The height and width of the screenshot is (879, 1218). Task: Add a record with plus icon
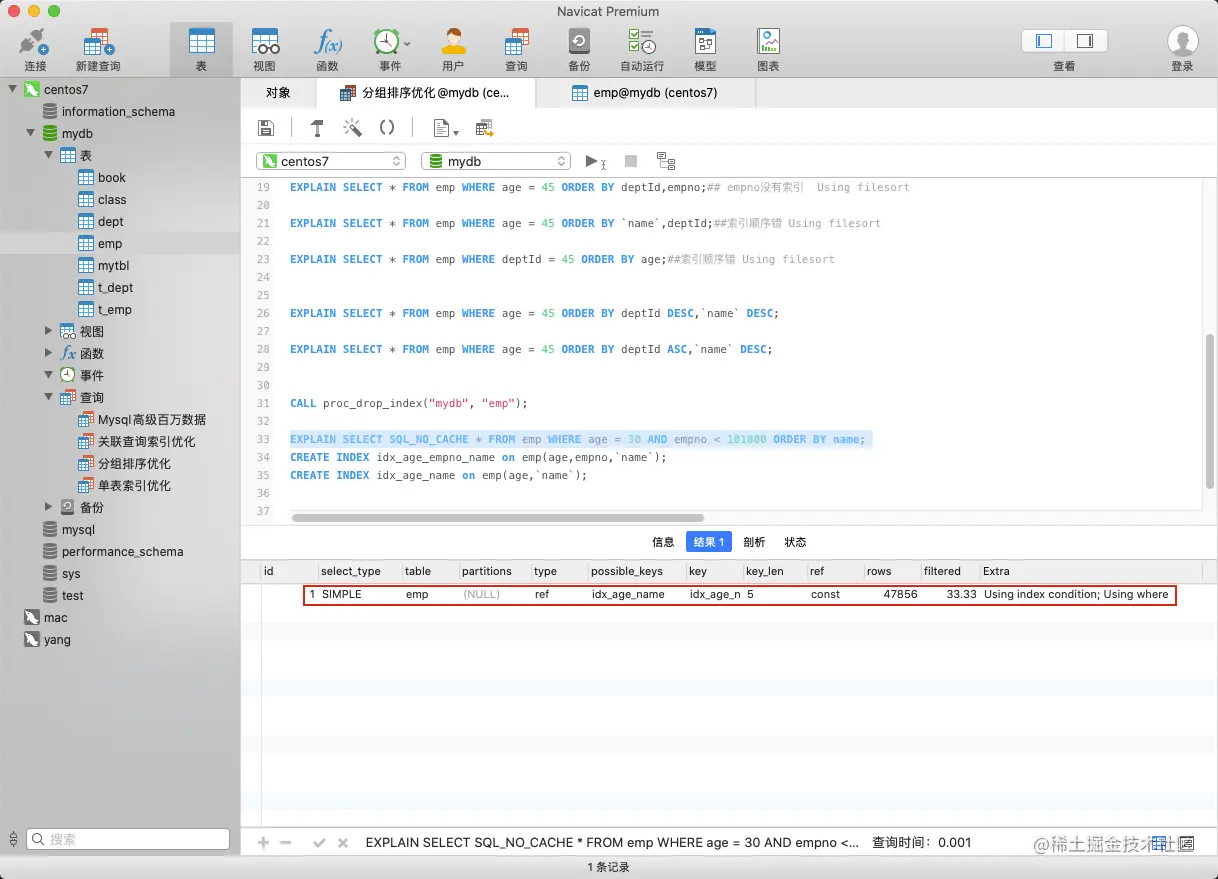click(x=264, y=843)
